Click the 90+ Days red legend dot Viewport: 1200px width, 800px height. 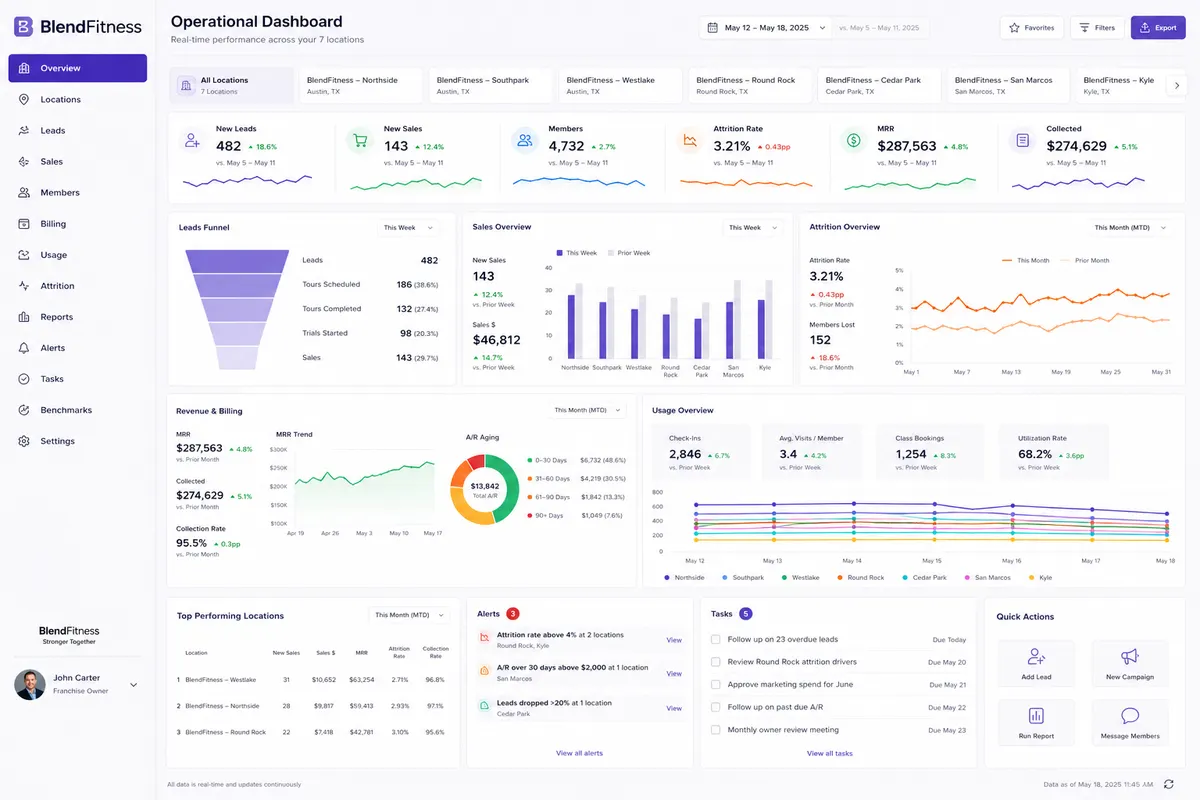pyautogui.click(x=529, y=515)
